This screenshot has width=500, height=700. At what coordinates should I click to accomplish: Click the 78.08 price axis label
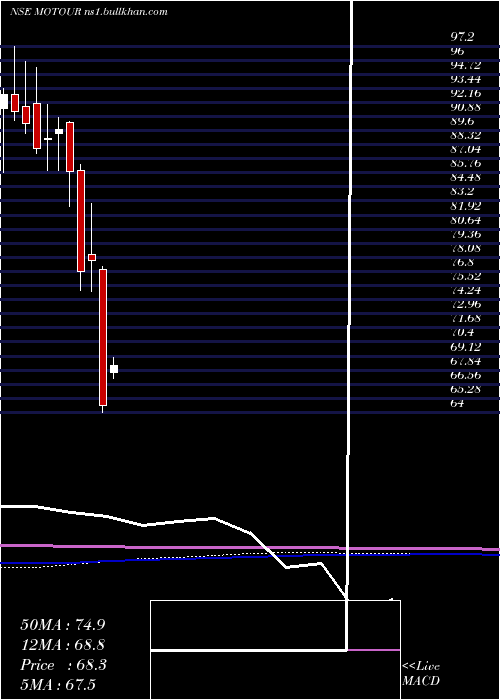(x=465, y=248)
